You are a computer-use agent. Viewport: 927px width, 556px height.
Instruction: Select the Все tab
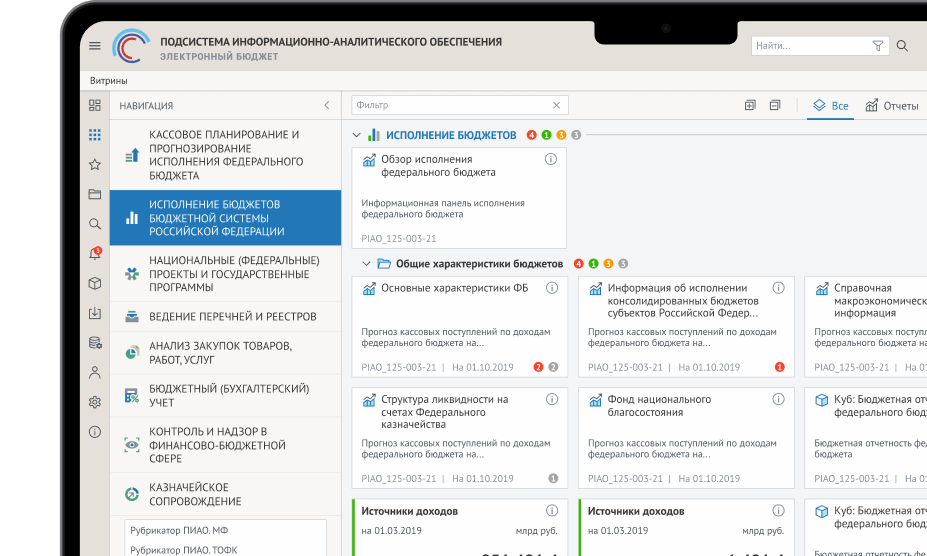830,106
